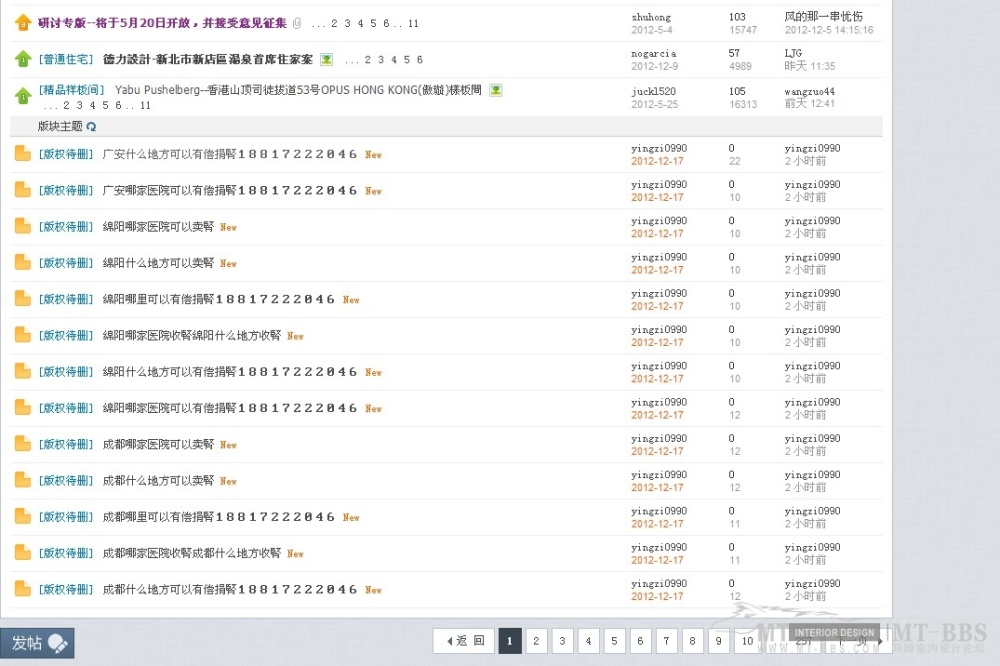Click the image preview icon on 德力设计 thread
The height and width of the screenshot is (666, 1000).
[x=327, y=59]
